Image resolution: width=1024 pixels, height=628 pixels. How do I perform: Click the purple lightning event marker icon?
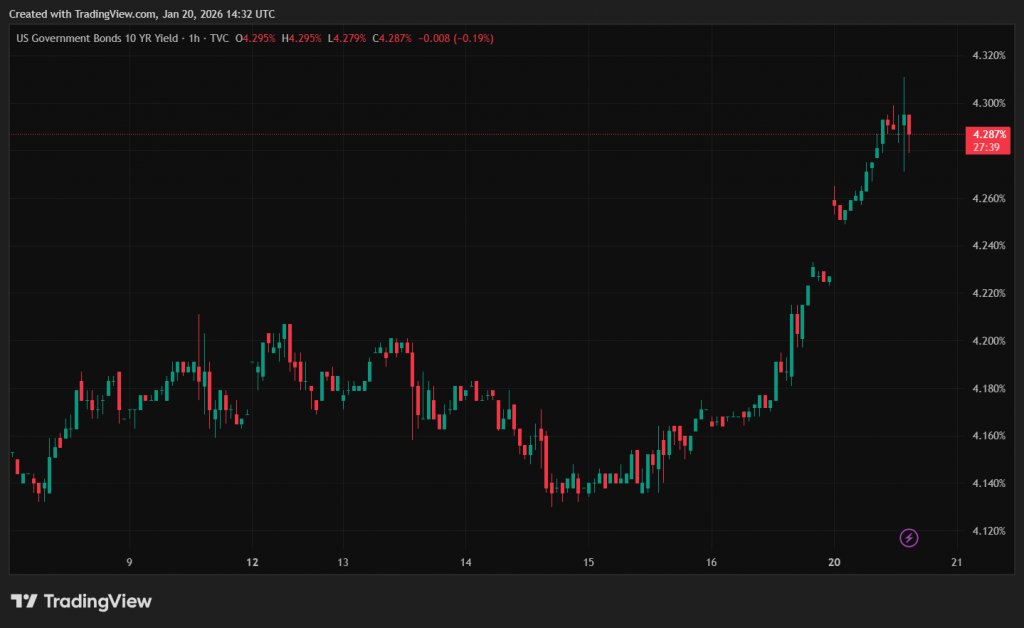(x=909, y=538)
